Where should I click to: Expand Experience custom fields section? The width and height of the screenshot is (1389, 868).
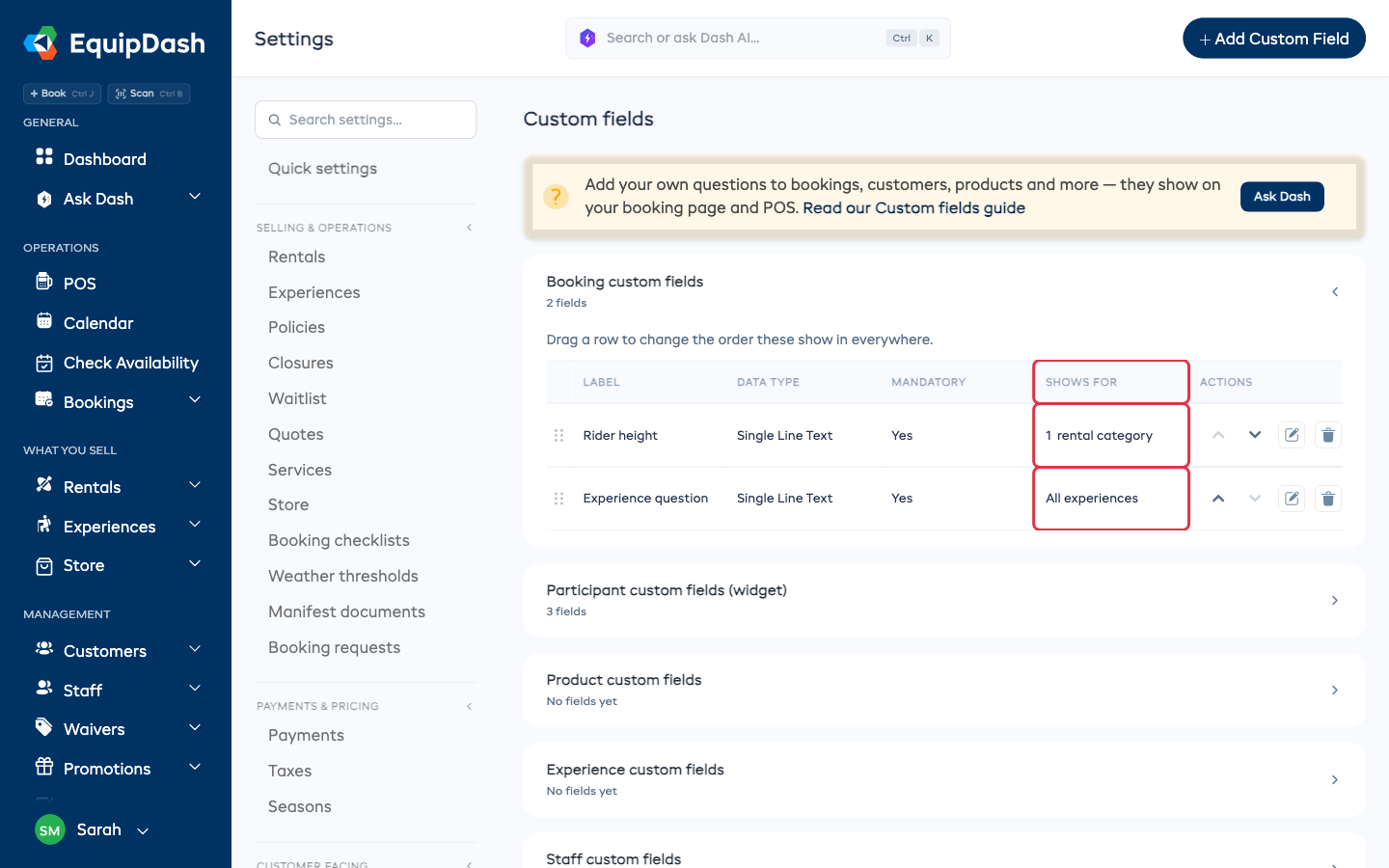(x=1335, y=779)
